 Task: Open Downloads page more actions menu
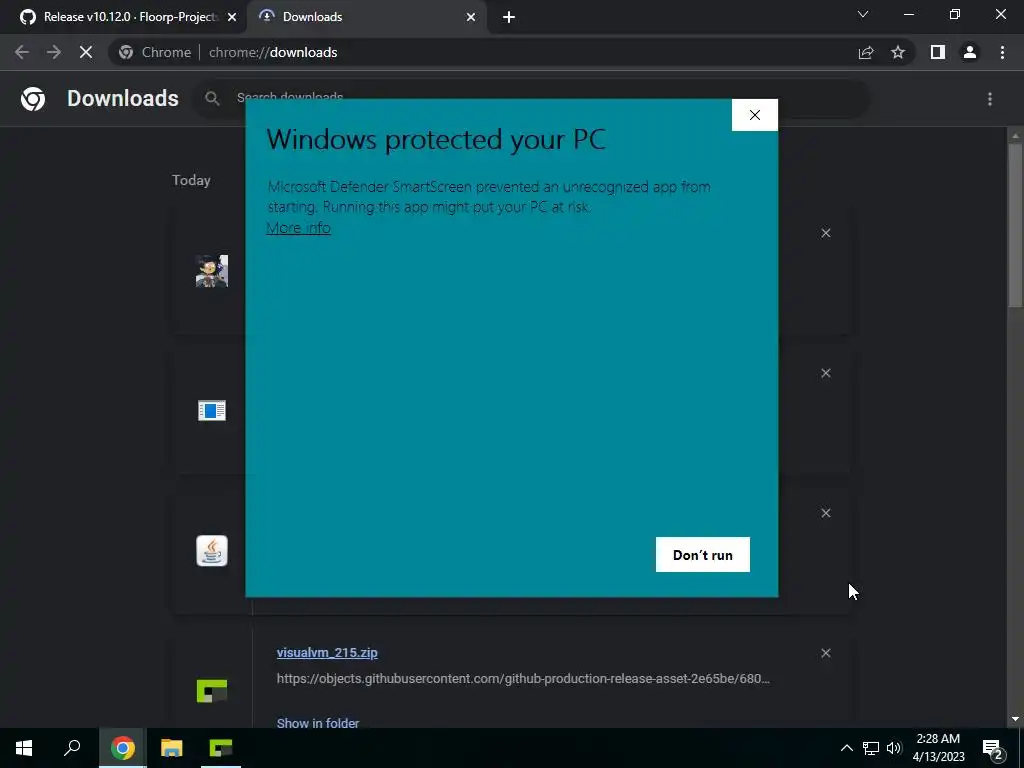[990, 99]
